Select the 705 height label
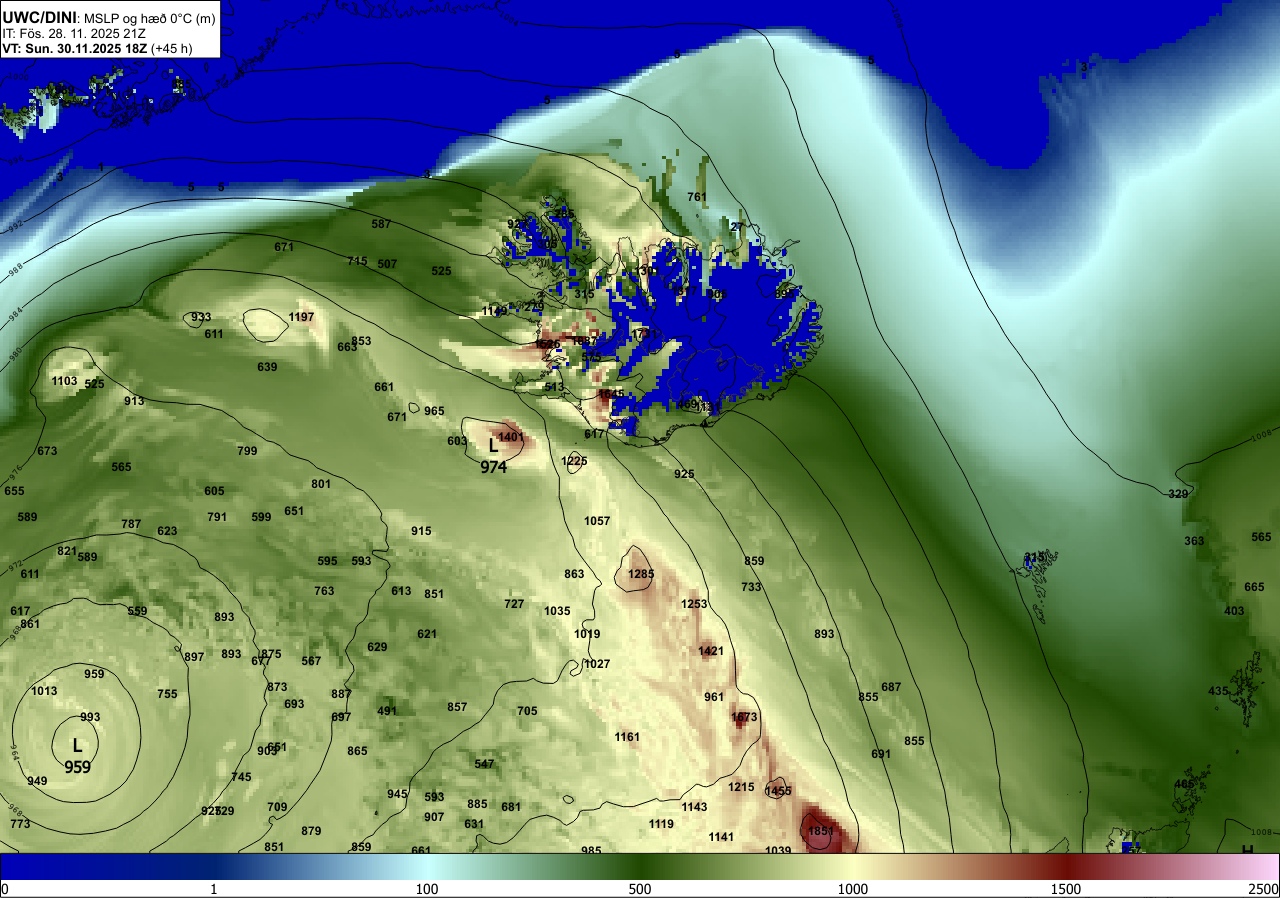The width and height of the screenshot is (1280, 898). (x=527, y=711)
